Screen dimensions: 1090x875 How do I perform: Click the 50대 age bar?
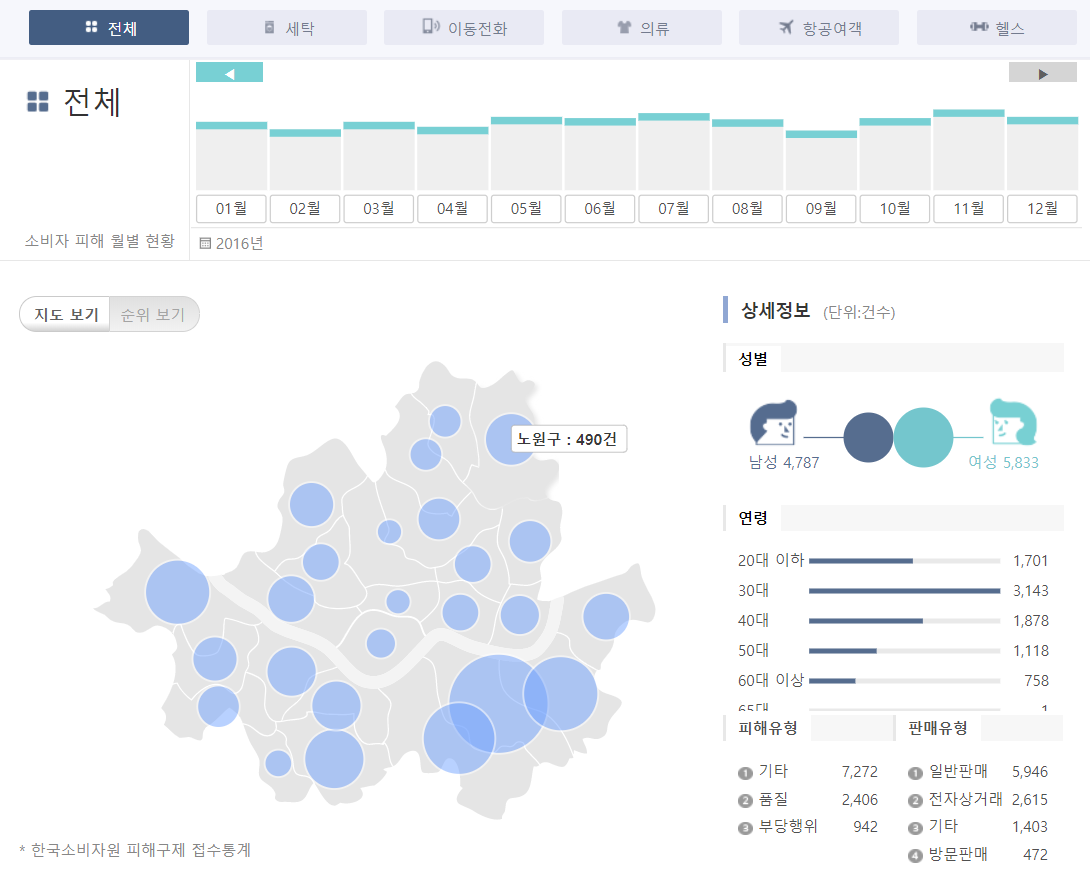tap(904, 651)
